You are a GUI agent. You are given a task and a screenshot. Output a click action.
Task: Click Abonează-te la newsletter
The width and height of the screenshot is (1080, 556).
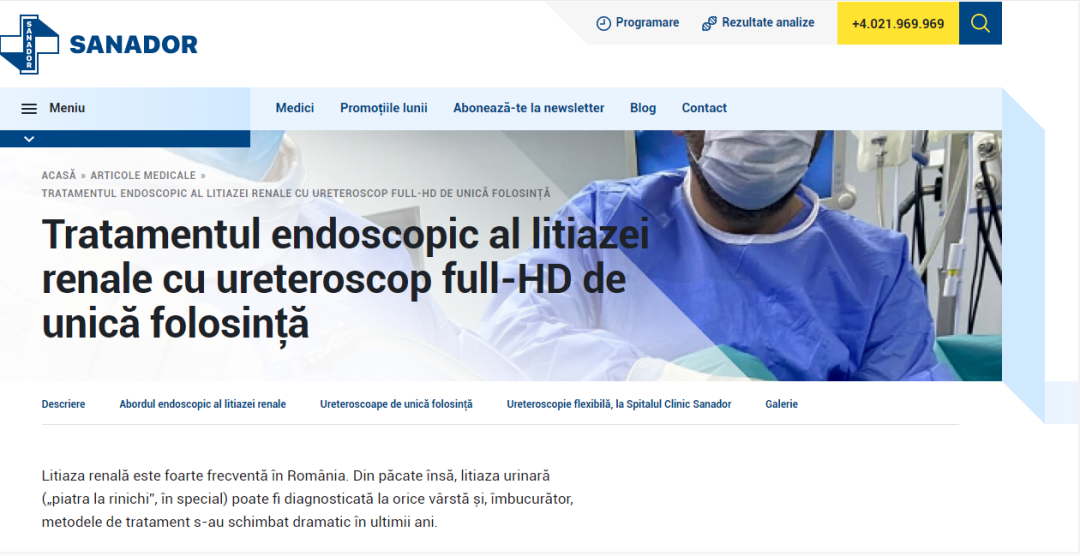pyautogui.click(x=528, y=108)
